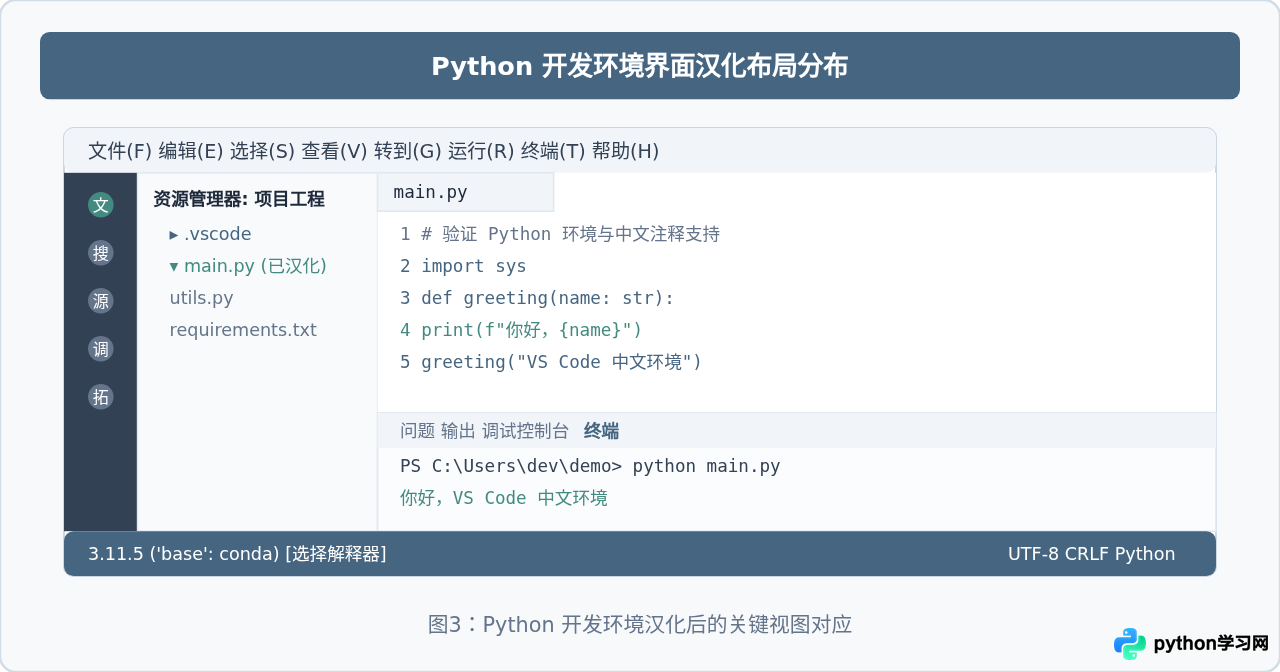Viewport: 1280px width, 672px height.
Task: Click the python学习网 site label
Action: pyautogui.click(x=1211, y=644)
